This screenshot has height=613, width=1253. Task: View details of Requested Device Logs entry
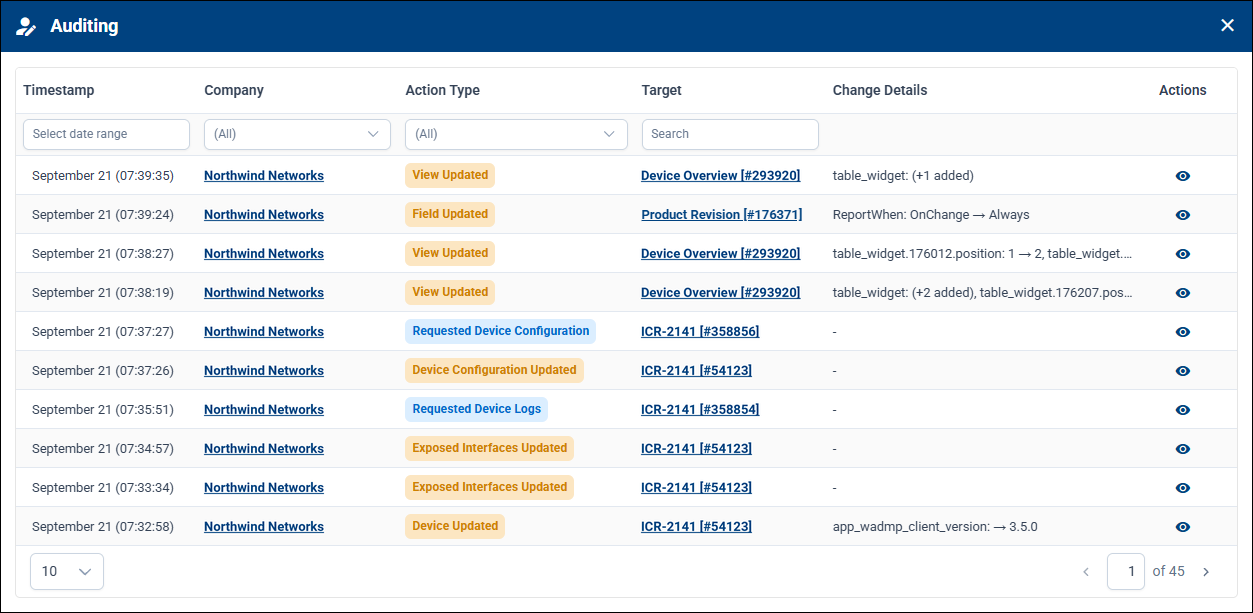[1183, 410]
